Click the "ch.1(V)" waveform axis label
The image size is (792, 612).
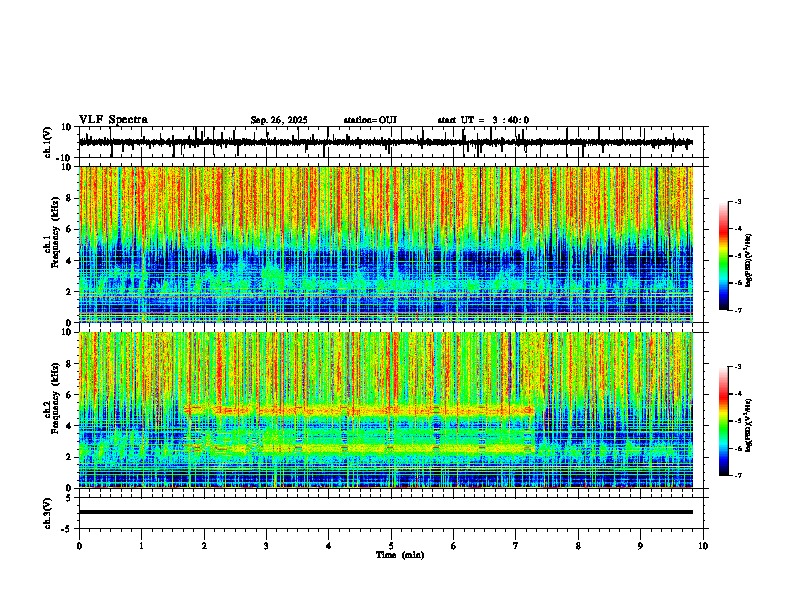[x=48, y=142]
